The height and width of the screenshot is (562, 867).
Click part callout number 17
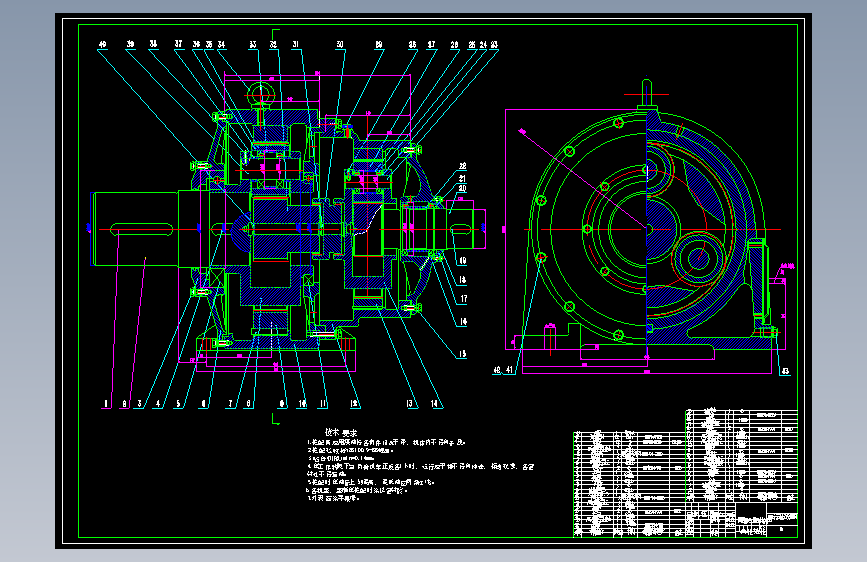(463, 299)
